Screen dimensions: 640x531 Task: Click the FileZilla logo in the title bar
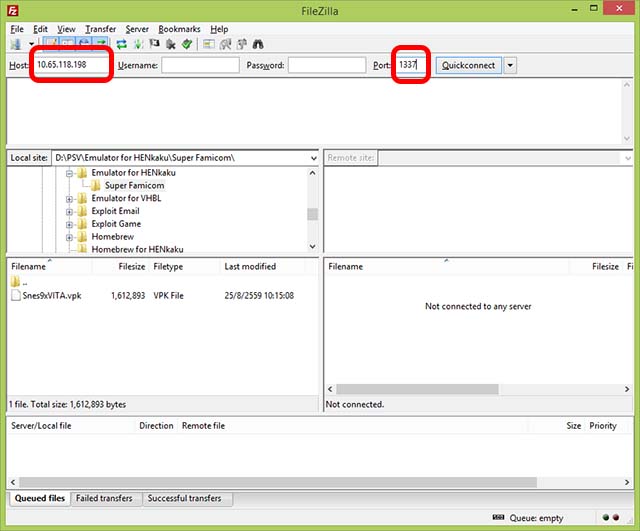(x=13, y=11)
